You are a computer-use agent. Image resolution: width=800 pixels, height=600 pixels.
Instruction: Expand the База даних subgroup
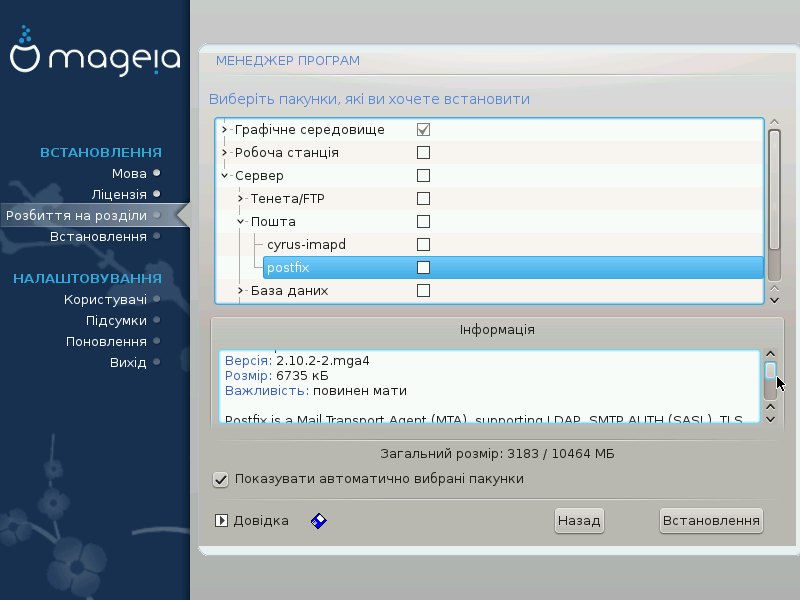(241, 291)
